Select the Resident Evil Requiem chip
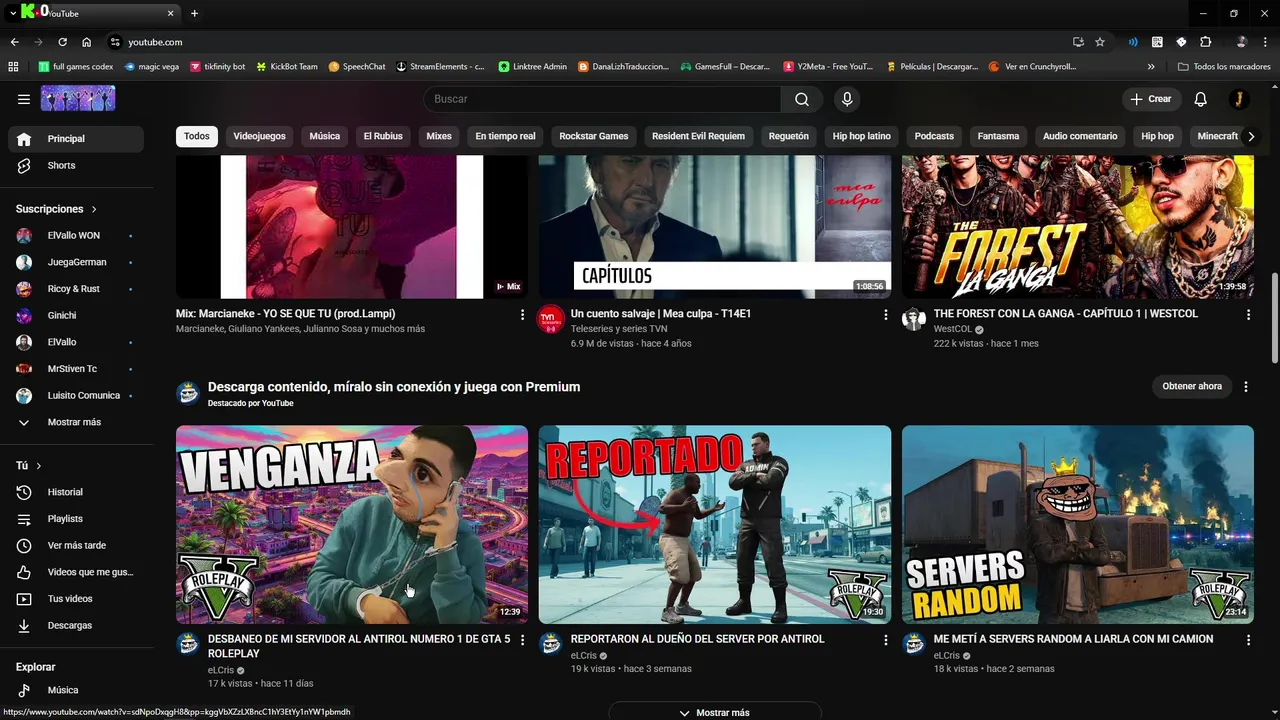Screen dimensions: 1280x720 (698, 136)
